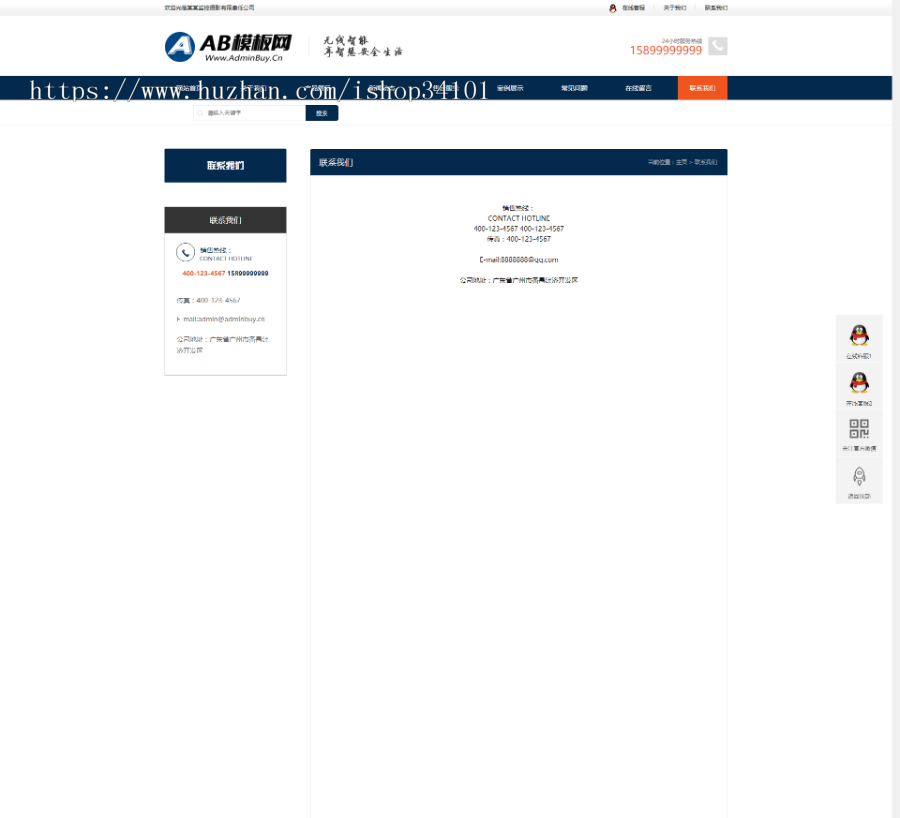Click the magnifier icon in the search box
Viewport: 900px width, 818px height.
[200, 112]
